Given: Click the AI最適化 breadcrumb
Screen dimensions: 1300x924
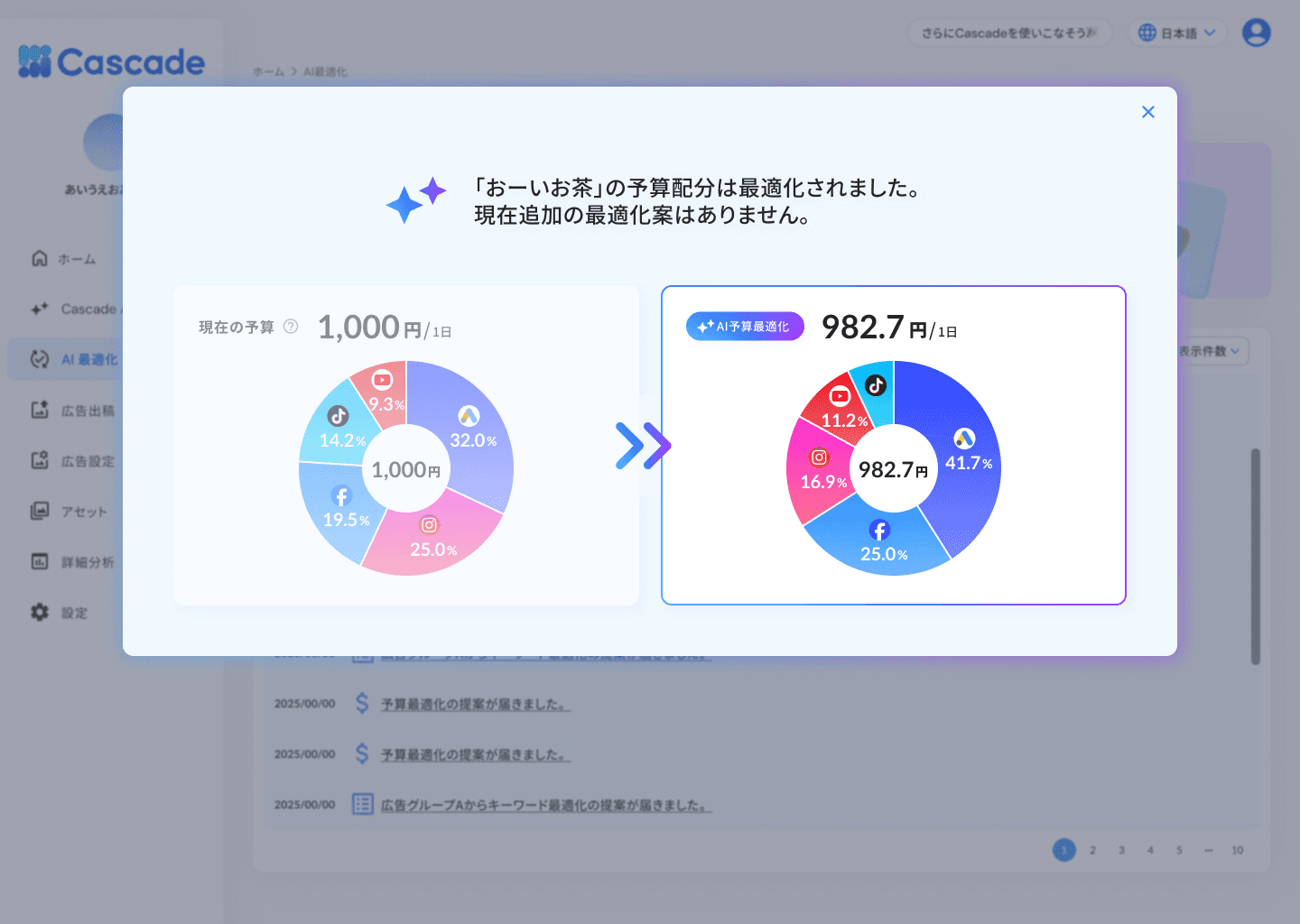Looking at the screenshot, I should (x=325, y=71).
